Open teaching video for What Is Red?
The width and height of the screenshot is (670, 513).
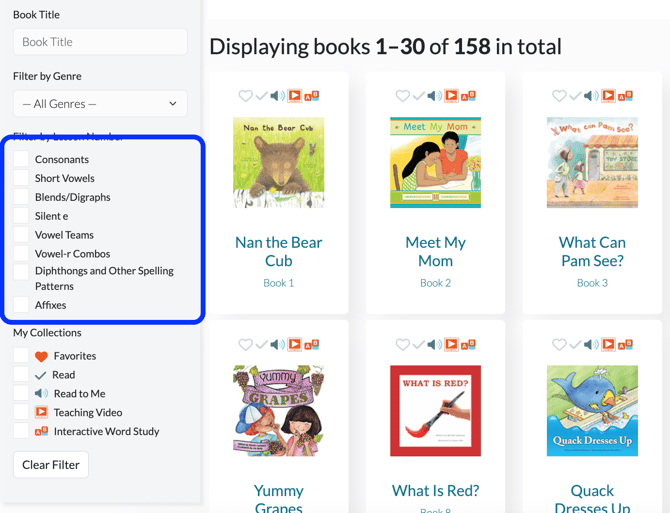451,344
